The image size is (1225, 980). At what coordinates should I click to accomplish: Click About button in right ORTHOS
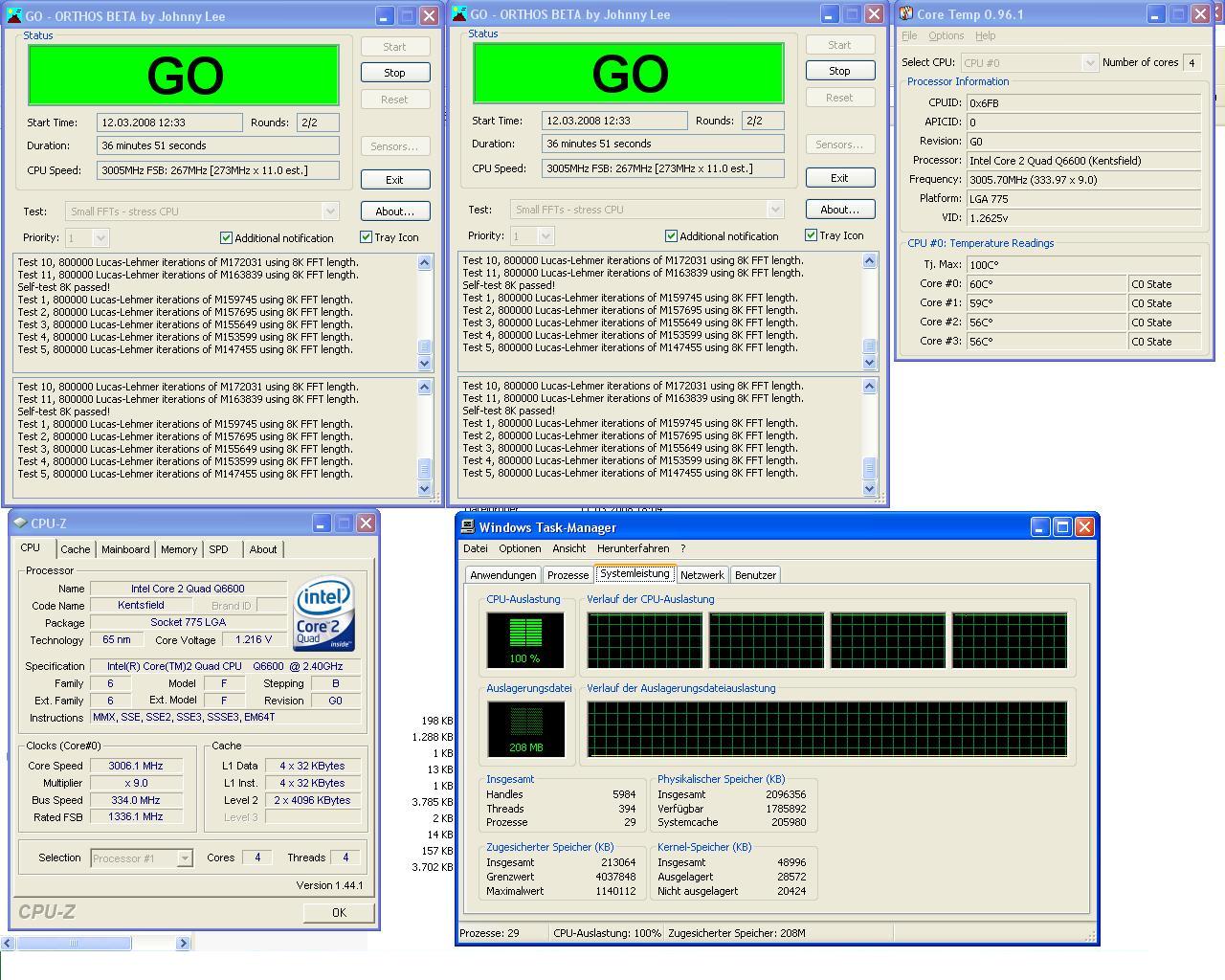coord(839,210)
